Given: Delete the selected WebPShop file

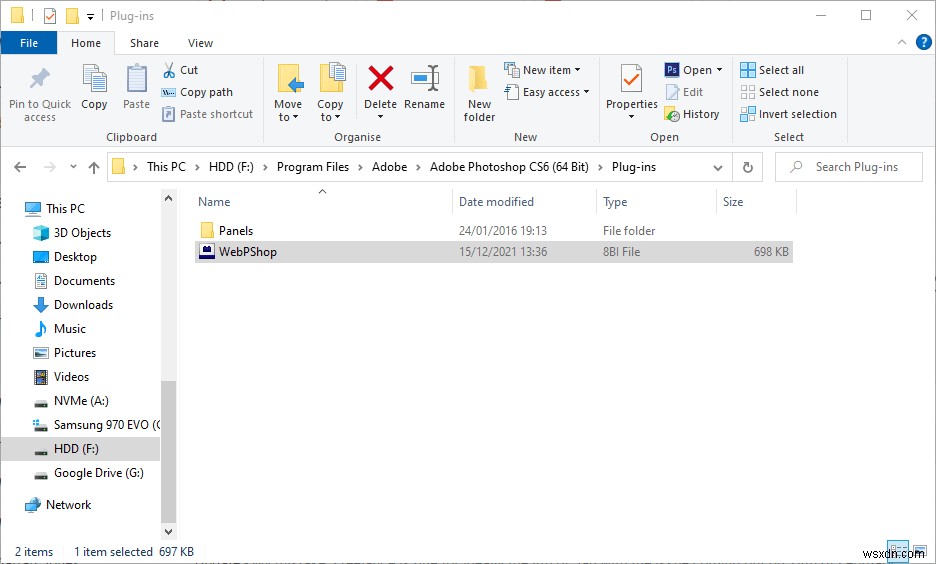Looking at the screenshot, I should point(380,93).
